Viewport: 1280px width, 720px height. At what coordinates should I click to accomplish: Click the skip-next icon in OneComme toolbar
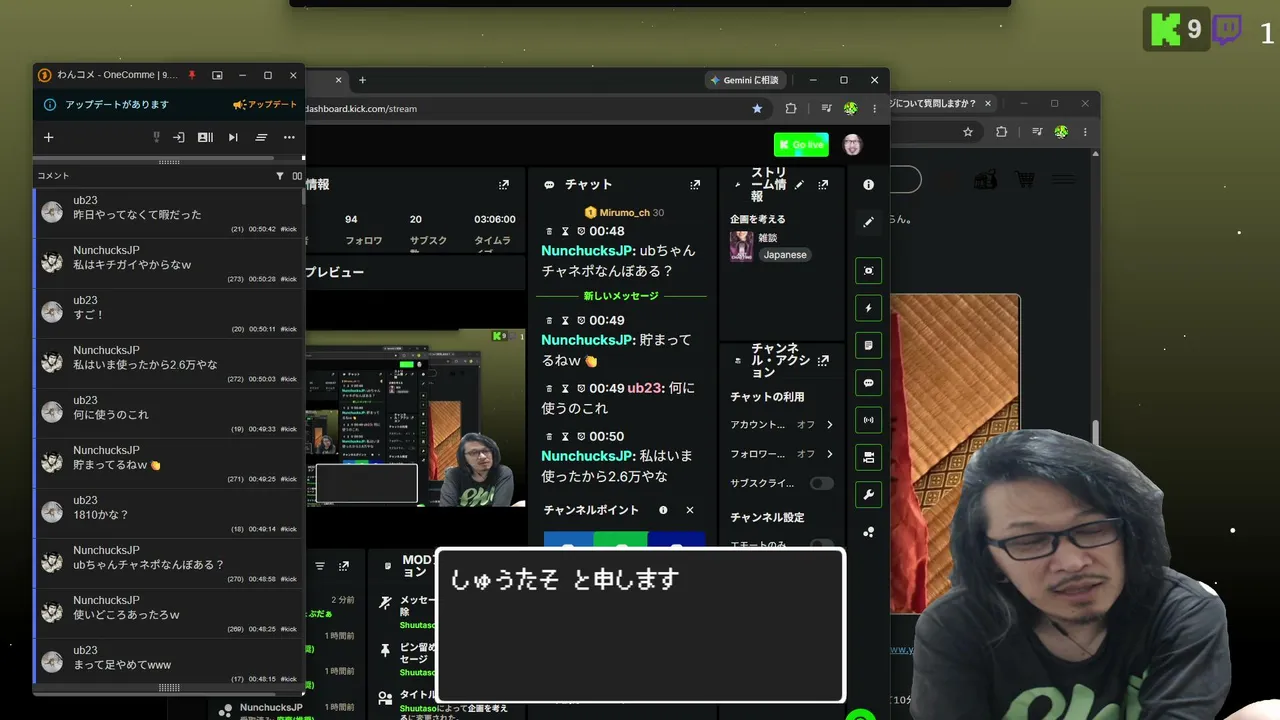233,137
